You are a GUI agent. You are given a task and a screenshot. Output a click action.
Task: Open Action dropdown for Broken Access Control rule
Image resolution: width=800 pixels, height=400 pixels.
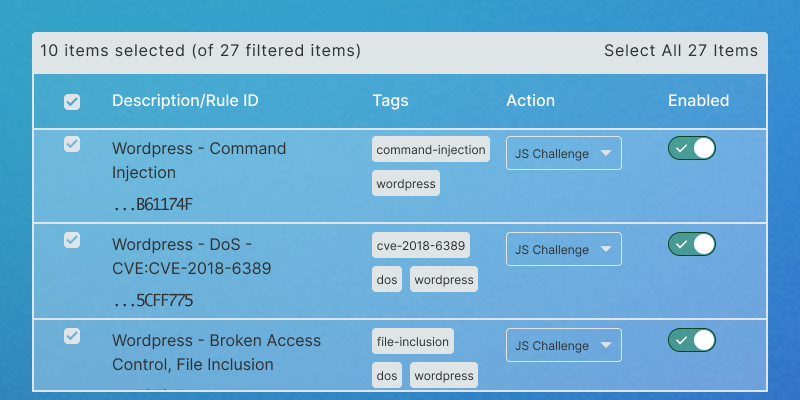pos(564,345)
